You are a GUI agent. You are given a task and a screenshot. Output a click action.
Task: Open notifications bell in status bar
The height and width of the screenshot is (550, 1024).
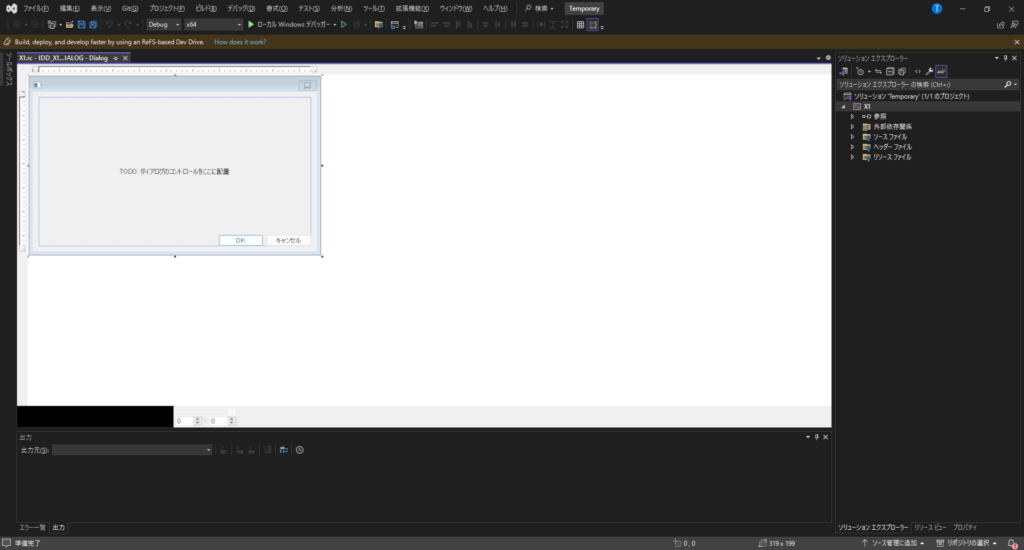pos(1012,543)
